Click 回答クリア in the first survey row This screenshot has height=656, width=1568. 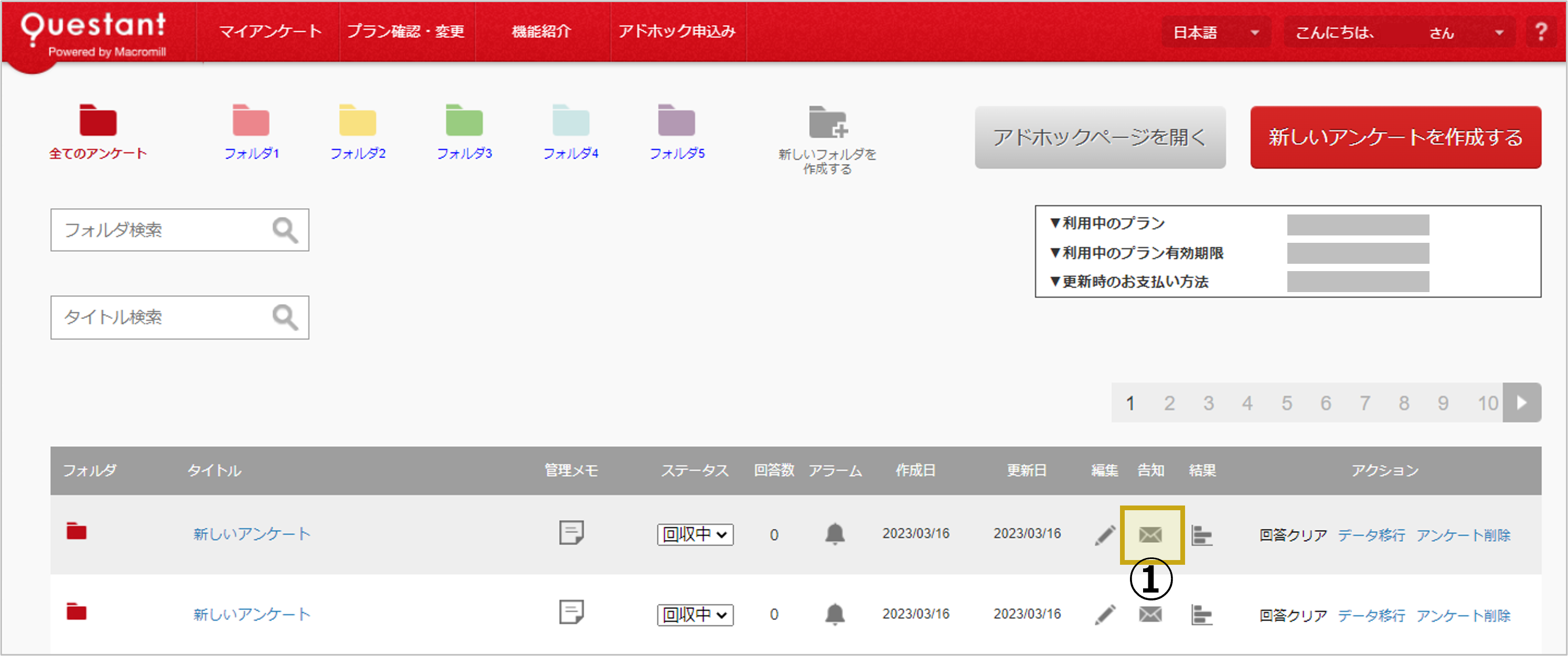pos(1294,535)
